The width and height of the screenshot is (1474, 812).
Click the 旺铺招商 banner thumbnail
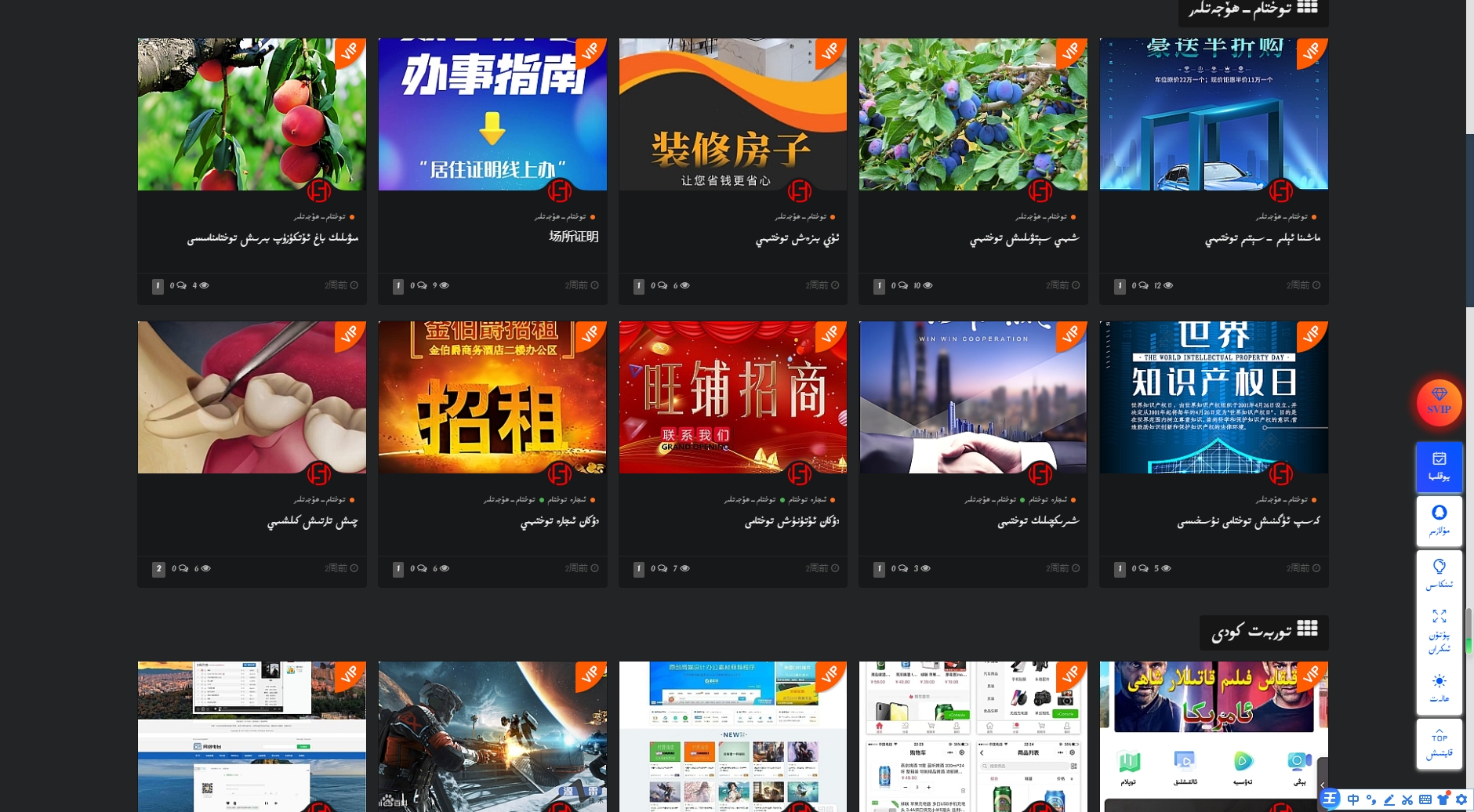(732, 397)
